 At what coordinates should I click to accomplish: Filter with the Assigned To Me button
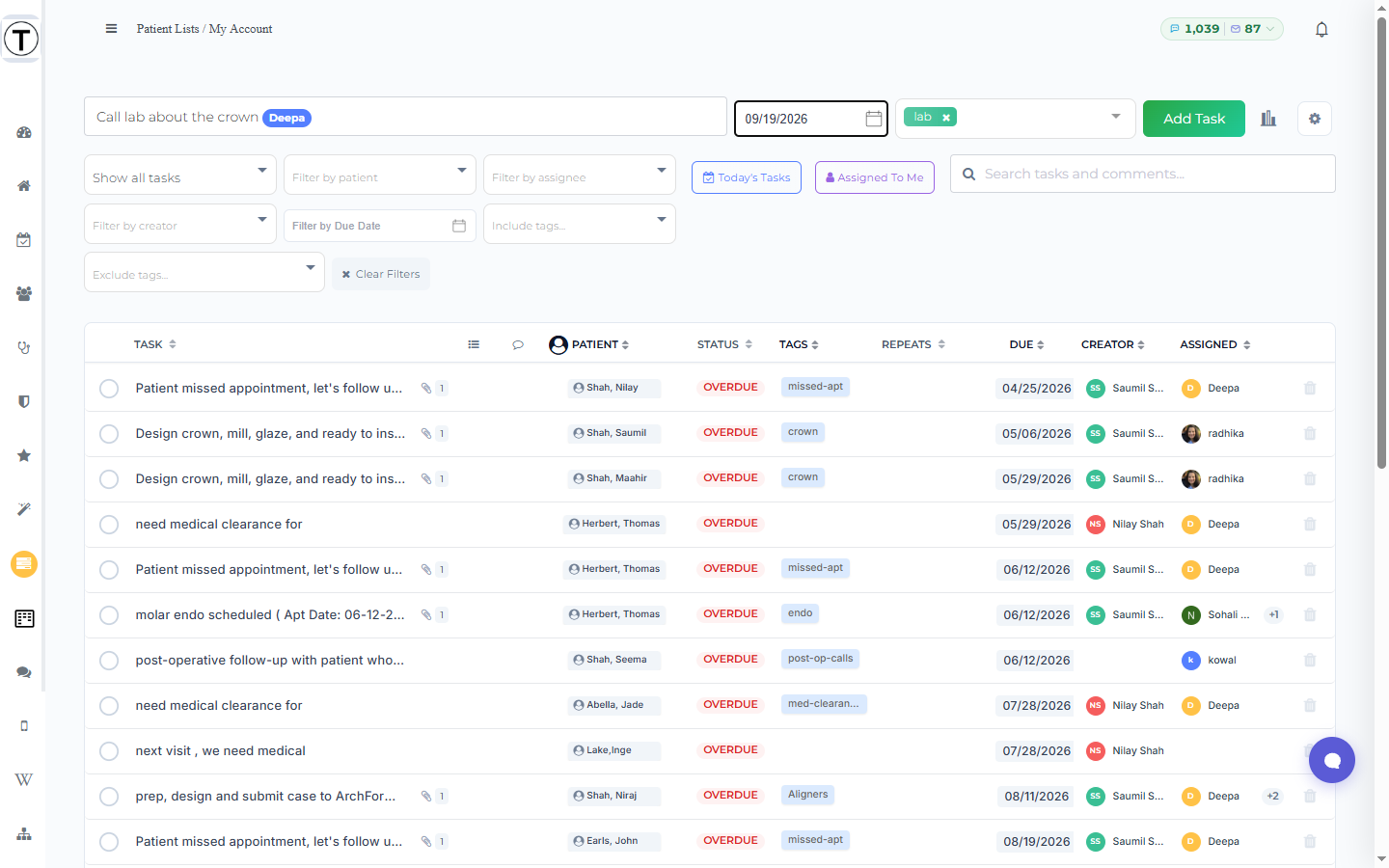pyautogui.click(x=875, y=177)
